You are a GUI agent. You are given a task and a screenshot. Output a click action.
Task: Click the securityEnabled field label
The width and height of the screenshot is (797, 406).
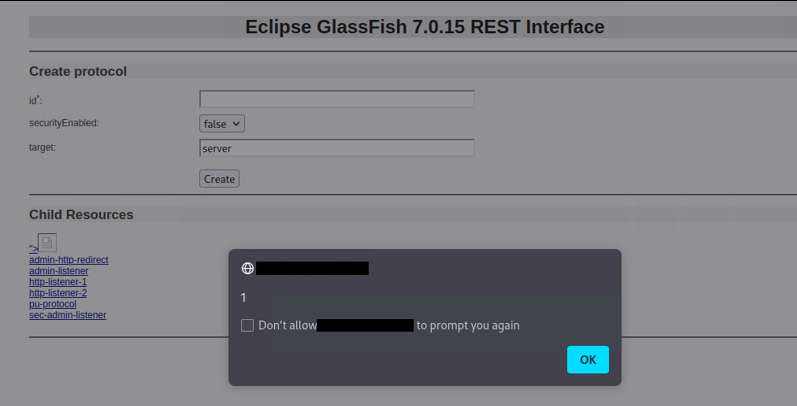coord(64,122)
